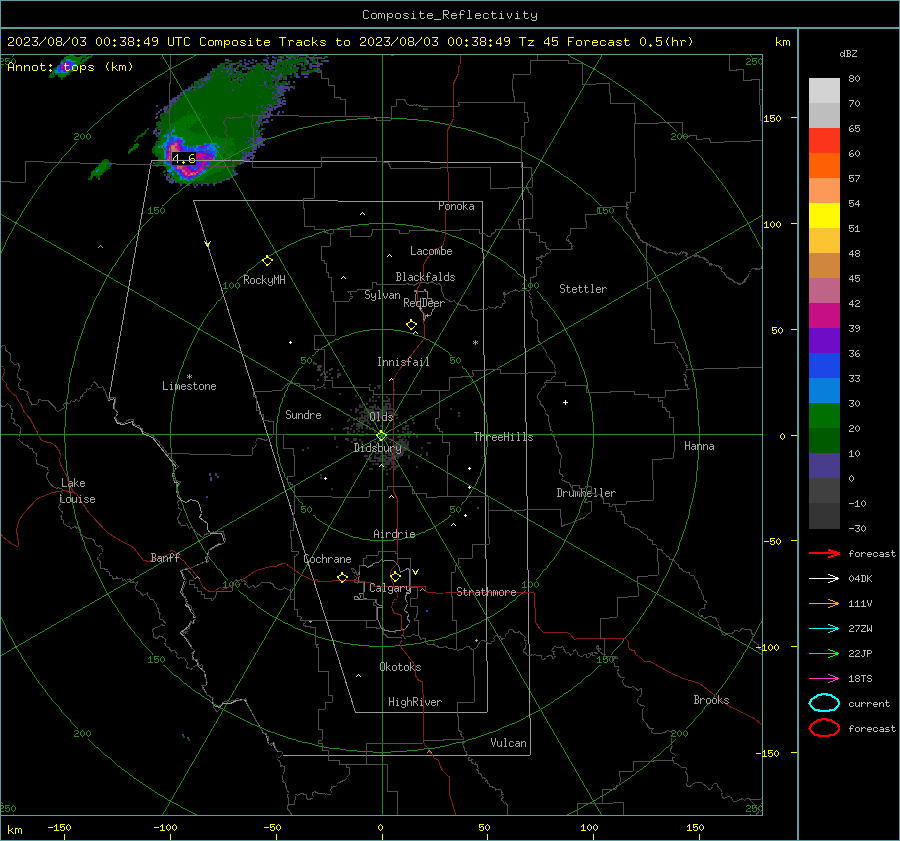900x841 pixels.
Task: Click the Lake Louise label
Action: (77, 491)
